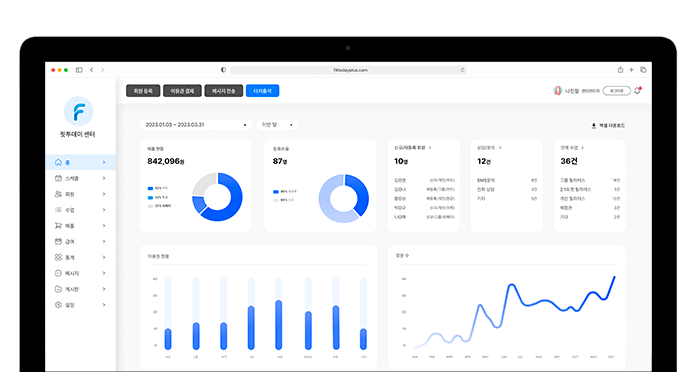This screenshot has height=372, width=698.
Task: Open the Home (홈) sidebar item
Action: 81,162
